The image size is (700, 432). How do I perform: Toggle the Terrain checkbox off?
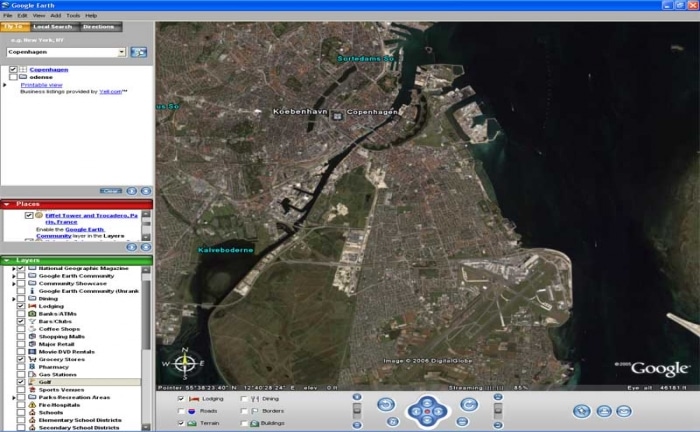181,423
